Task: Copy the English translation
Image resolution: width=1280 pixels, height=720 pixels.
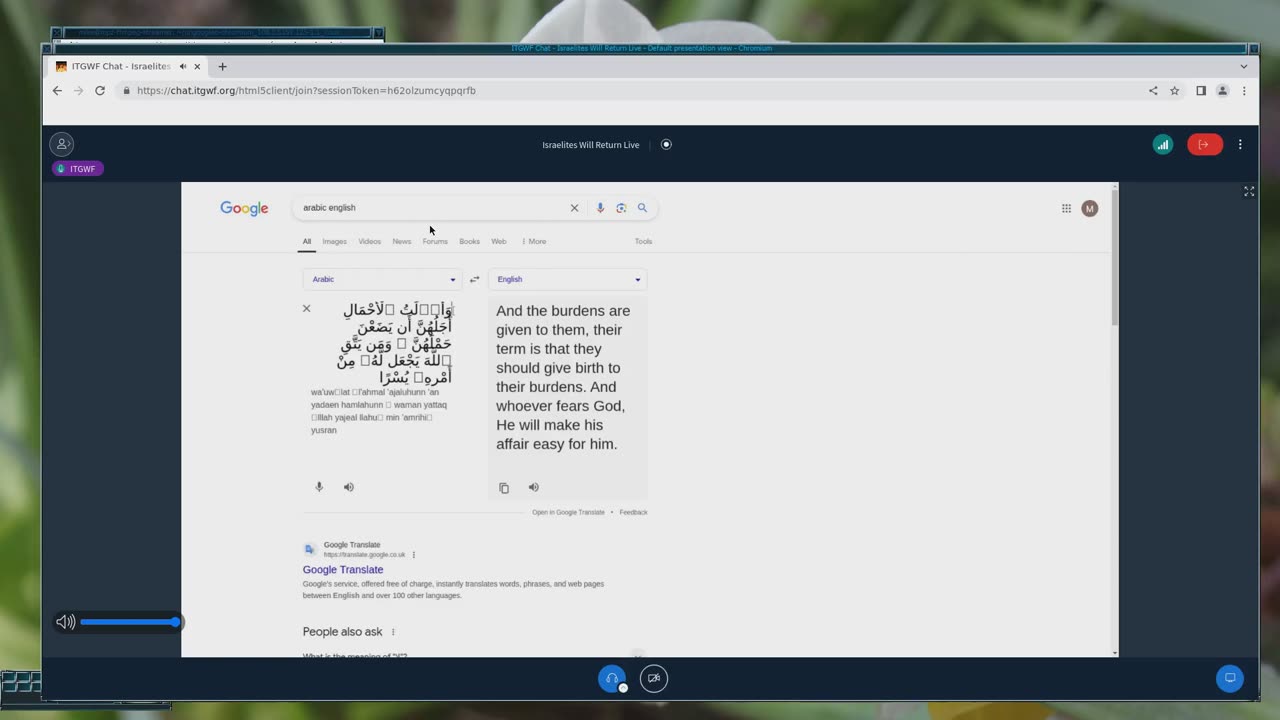Action: click(x=504, y=488)
